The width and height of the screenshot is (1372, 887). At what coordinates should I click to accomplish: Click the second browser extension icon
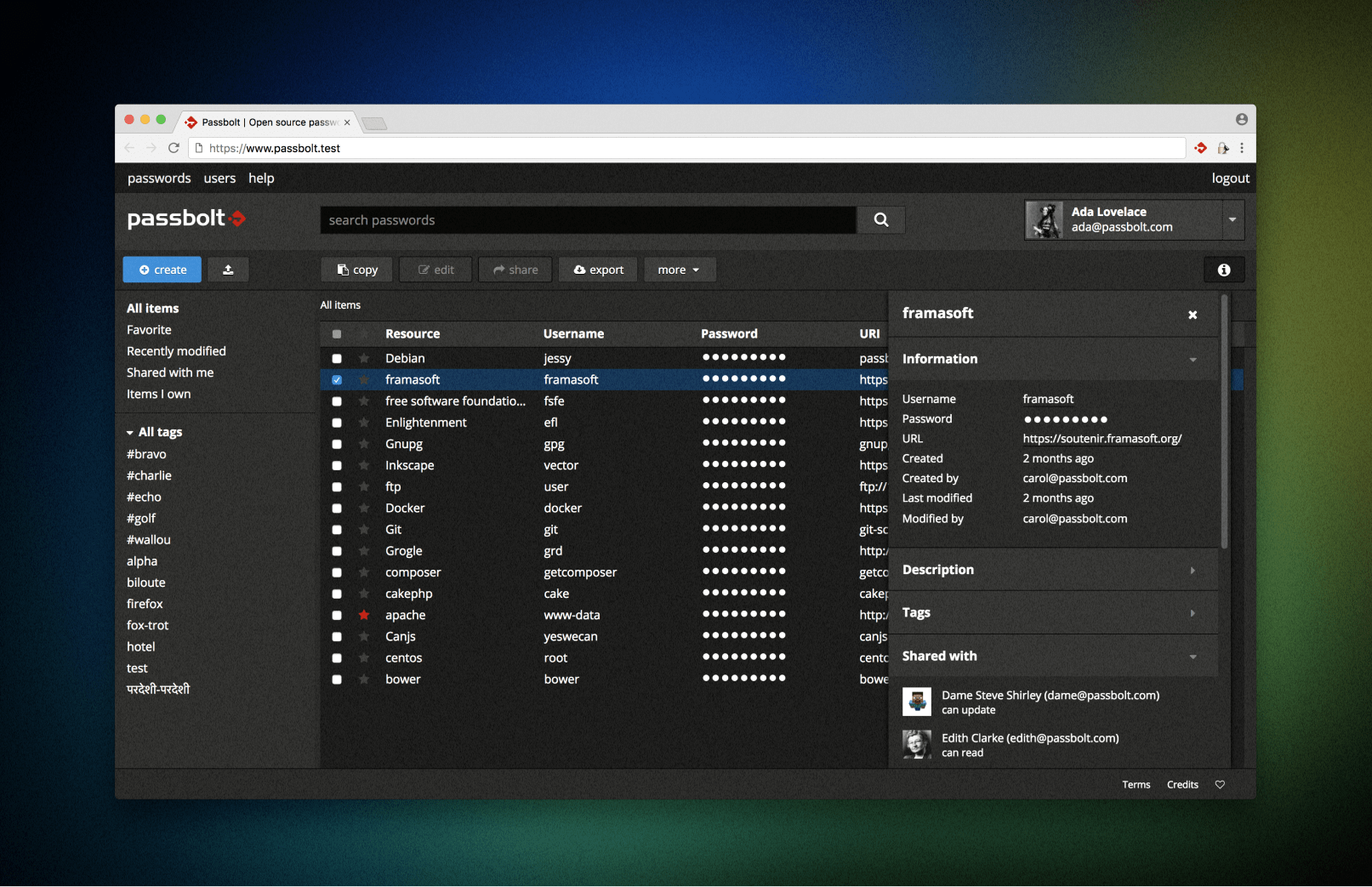pyautogui.click(x=1223, y=148)
